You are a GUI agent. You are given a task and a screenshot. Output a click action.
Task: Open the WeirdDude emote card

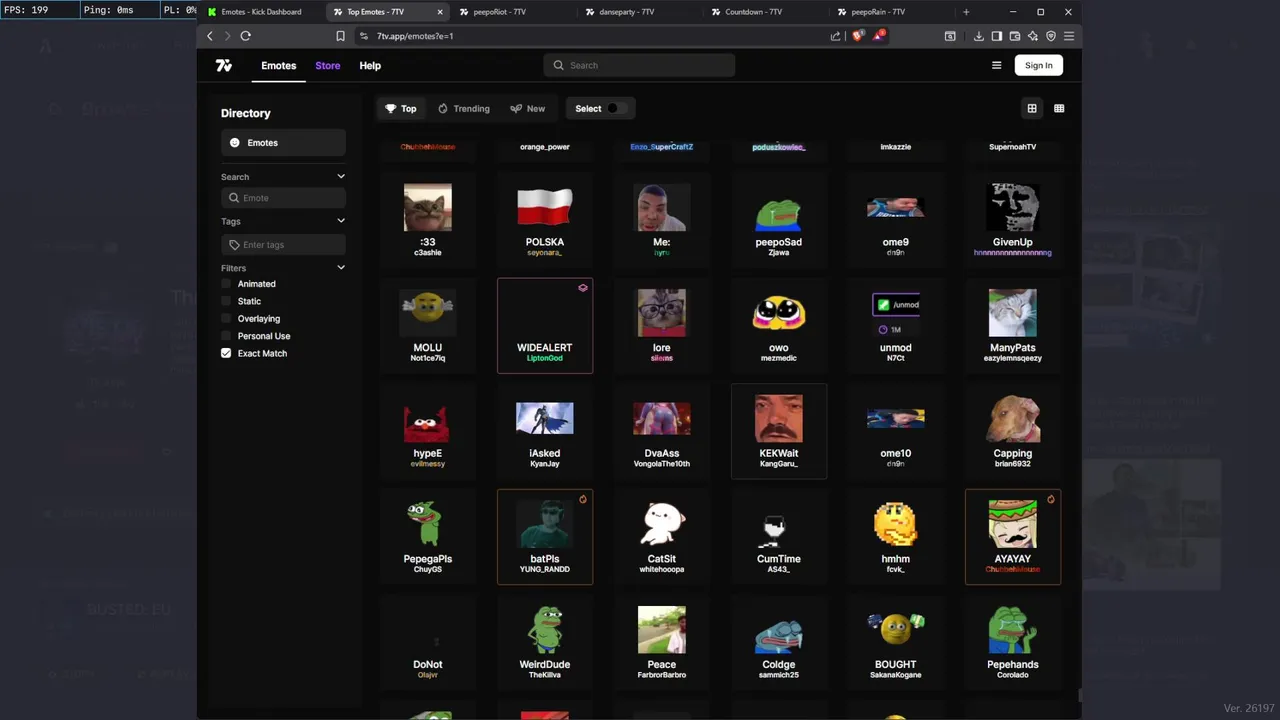click(x=545, y=642)
